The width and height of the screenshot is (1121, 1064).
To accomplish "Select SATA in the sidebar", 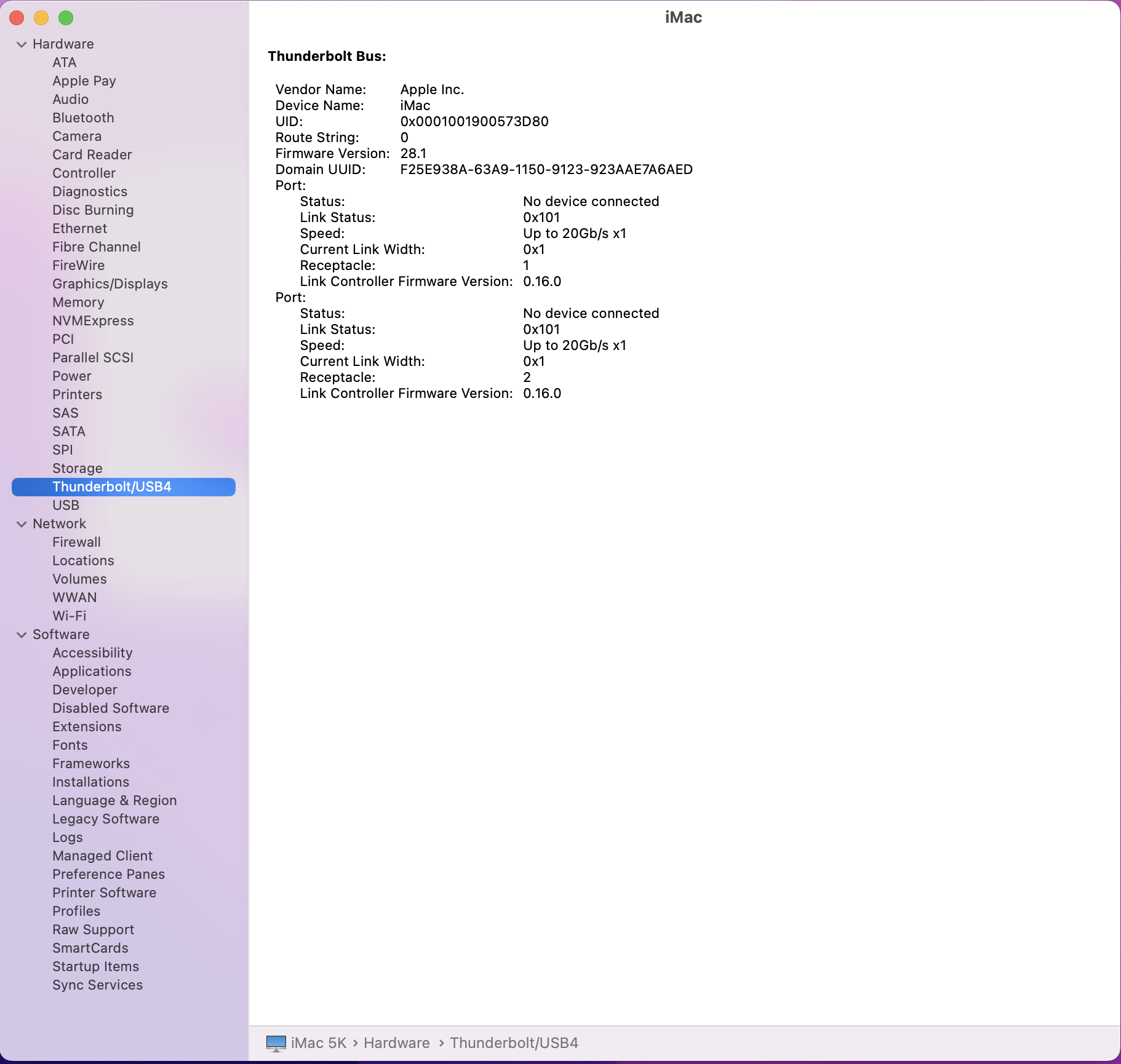I will [69, 432].
